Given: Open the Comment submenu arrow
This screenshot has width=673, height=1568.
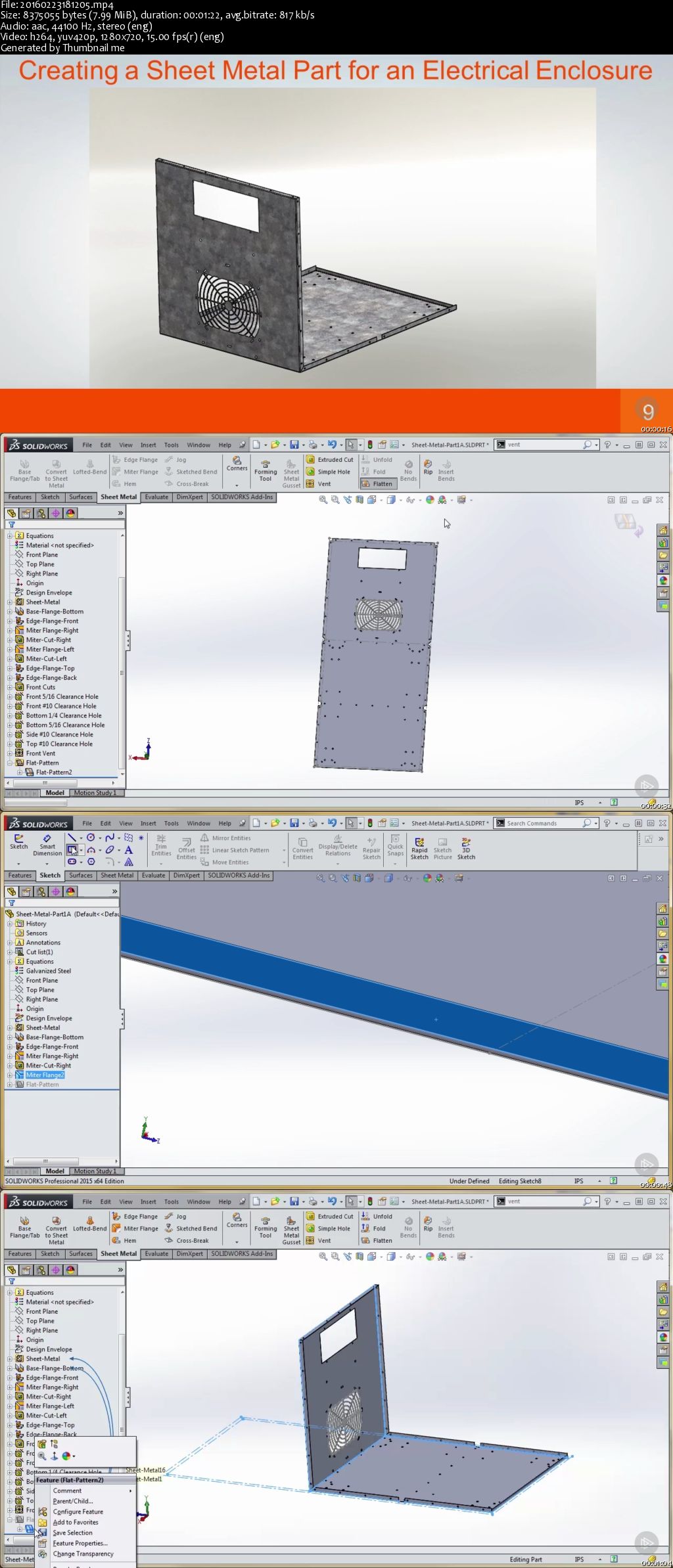Looking at the screenshot, I should point(130,1490).
